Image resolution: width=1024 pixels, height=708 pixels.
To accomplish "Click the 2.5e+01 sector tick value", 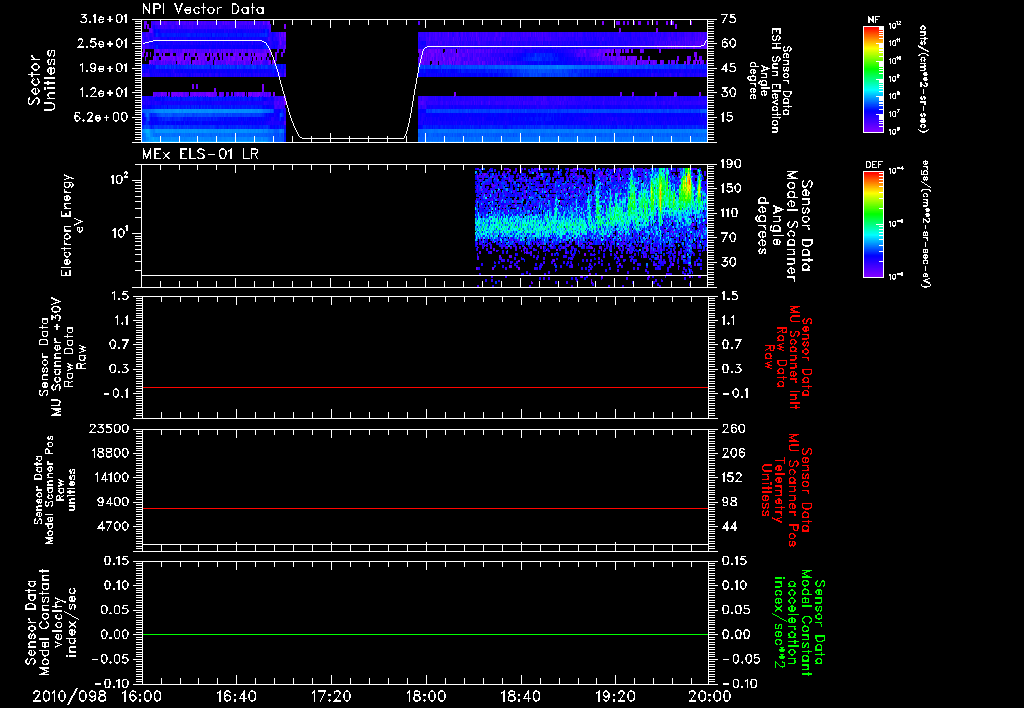I will [x=103, y=43].
